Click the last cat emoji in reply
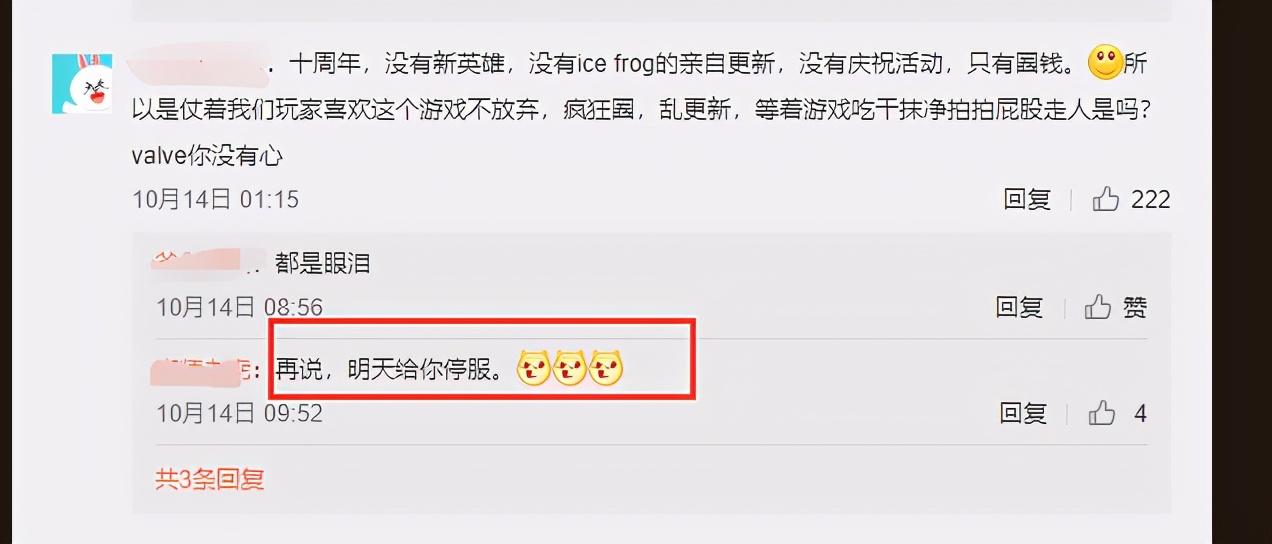The height and width of the screenshot is (544, 1272). (x=606, y=369)
